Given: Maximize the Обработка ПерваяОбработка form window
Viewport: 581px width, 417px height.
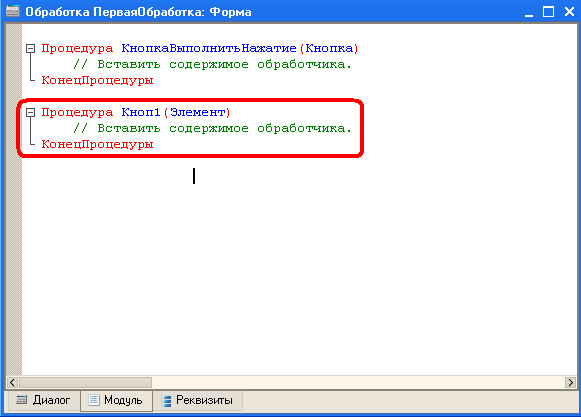Looking at the screenshot, I should click(548, 11).
